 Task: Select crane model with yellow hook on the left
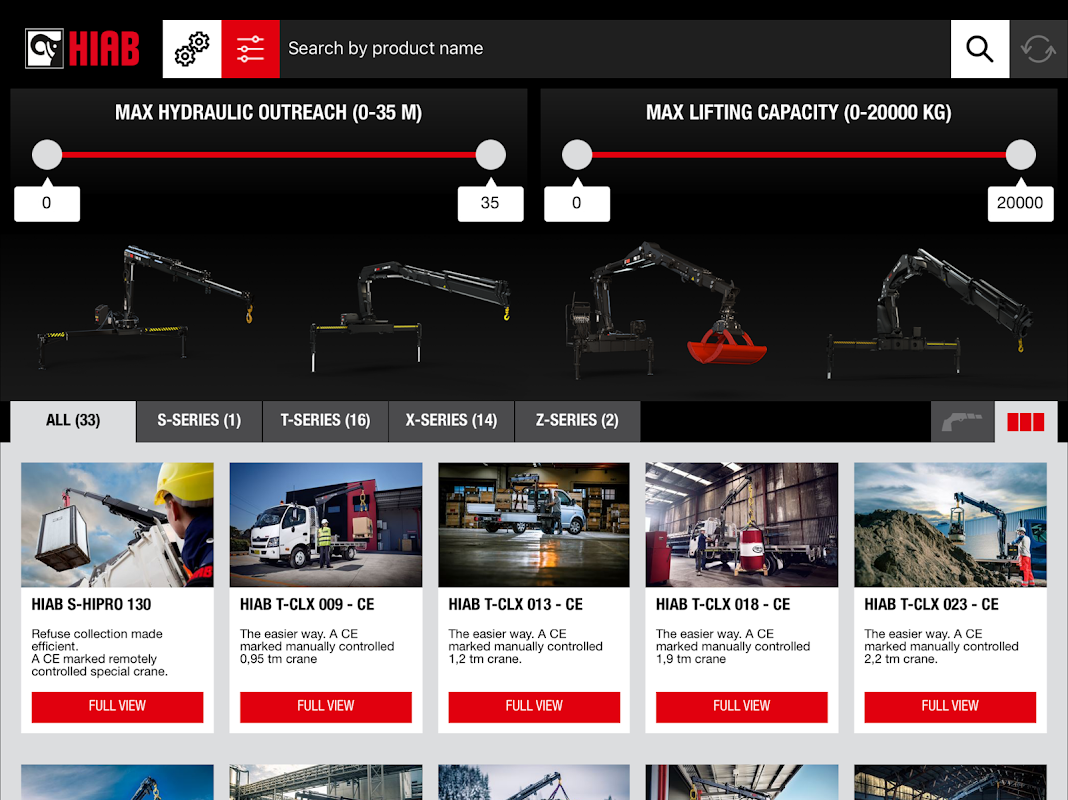tap(144, 308)
